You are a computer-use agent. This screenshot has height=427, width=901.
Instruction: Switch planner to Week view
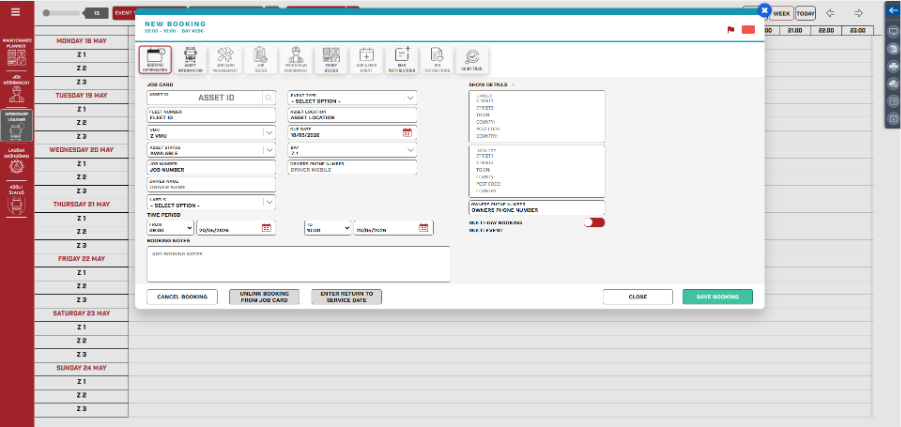click(x=781, y=13)
